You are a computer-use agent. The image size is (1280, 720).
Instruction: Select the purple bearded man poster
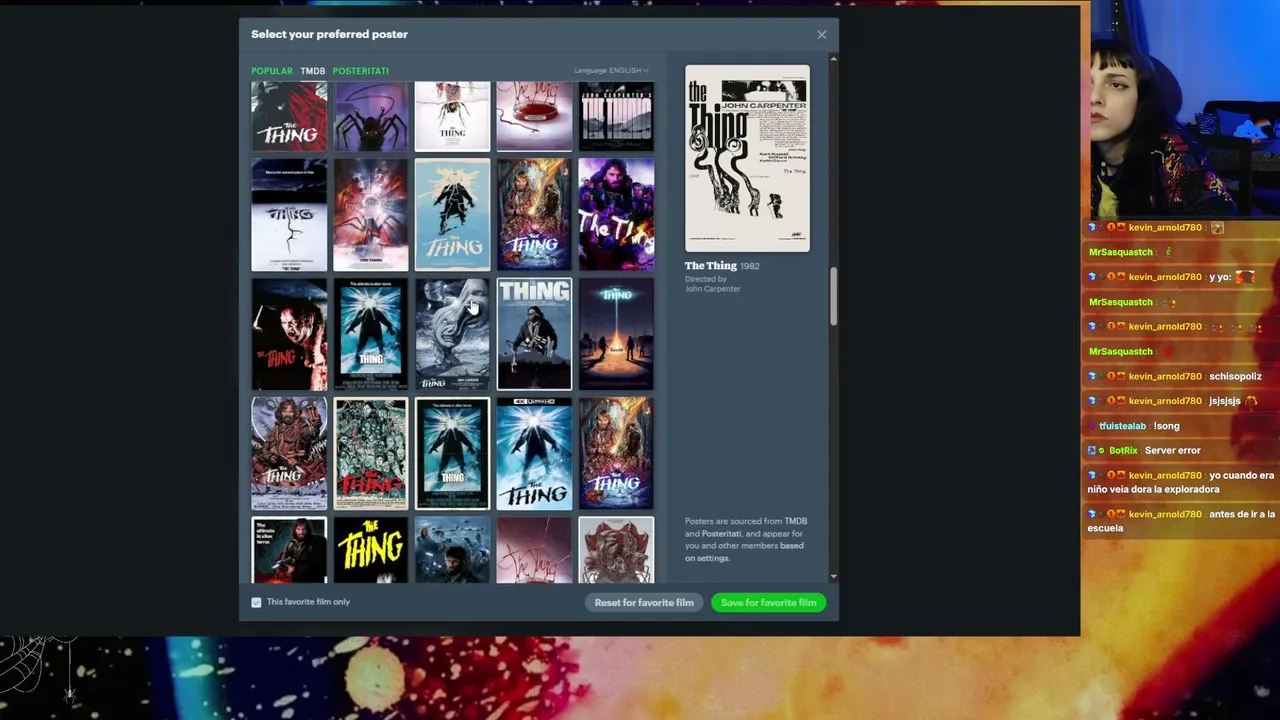click(x=616, y=214)
